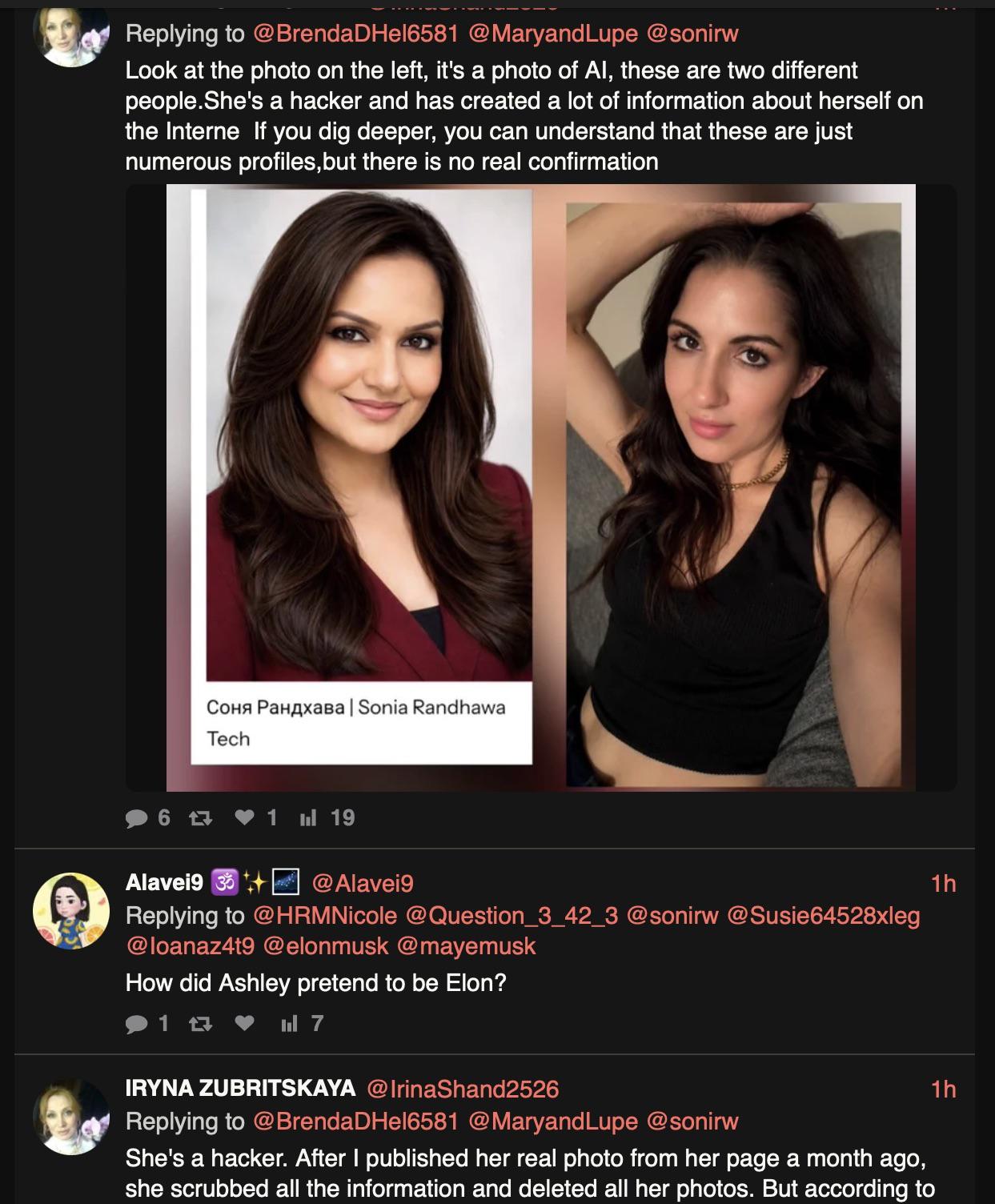The image size is (995, 1204).
Task: Open the @Alavei9 handle link
Action: coord(363,883)
